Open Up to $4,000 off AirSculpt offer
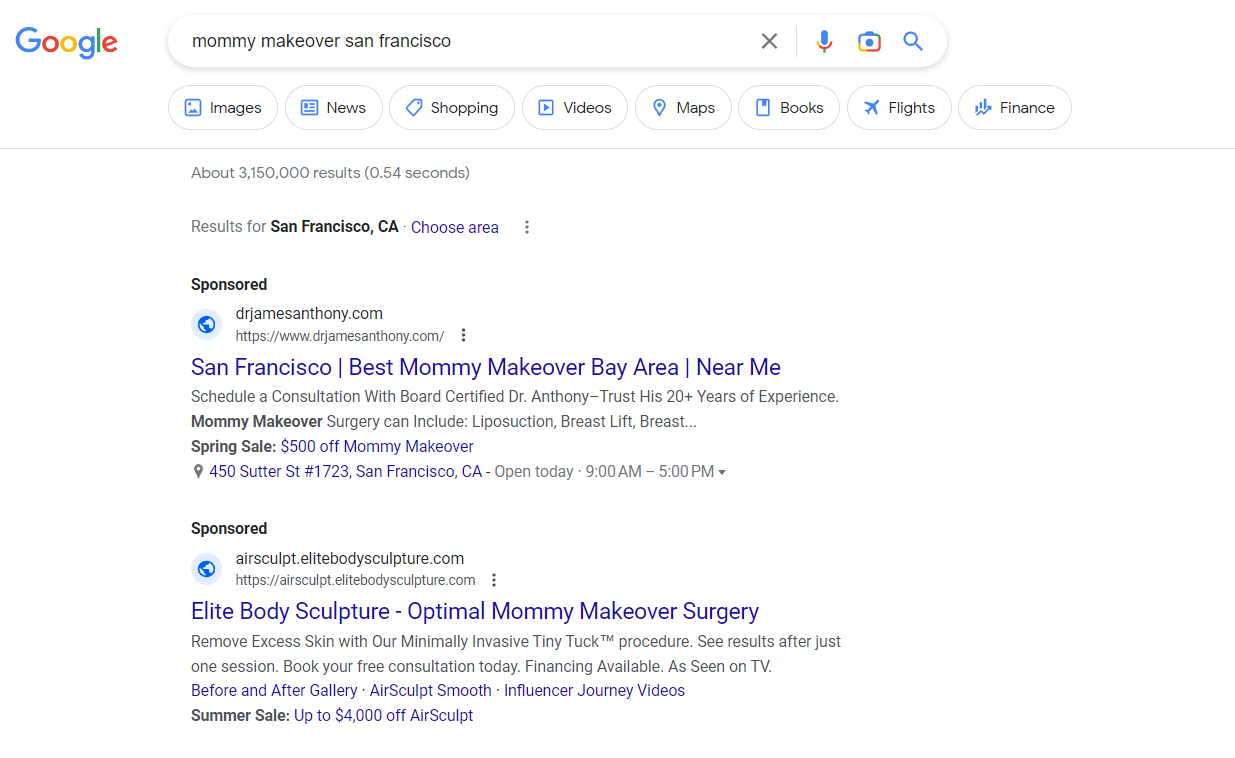The height and width of the screenshot is (758, 1235). click(384, 716)
